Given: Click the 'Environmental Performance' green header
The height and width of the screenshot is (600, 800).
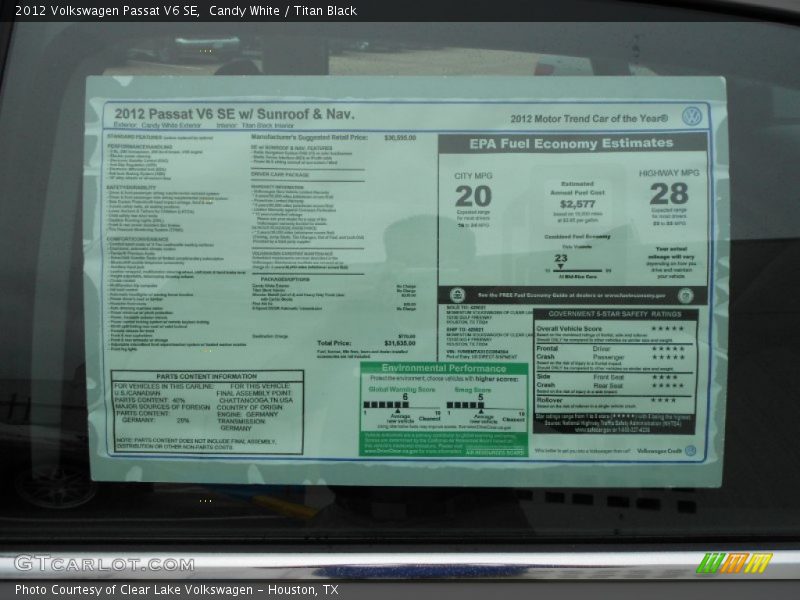Looking at the screenshot, I should pyautogui.click(x=444, y=368).
